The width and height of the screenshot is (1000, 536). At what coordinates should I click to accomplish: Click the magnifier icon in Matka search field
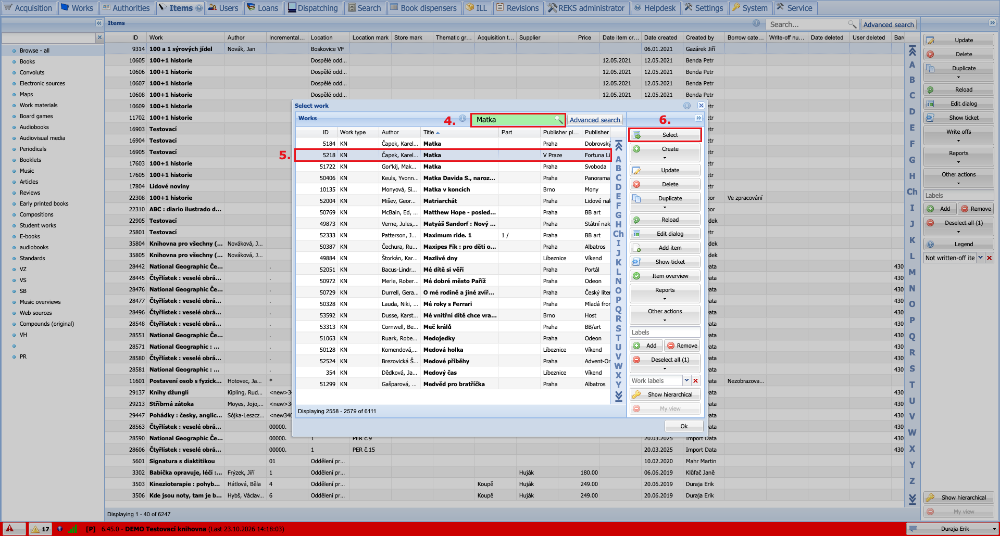(558, 119)
